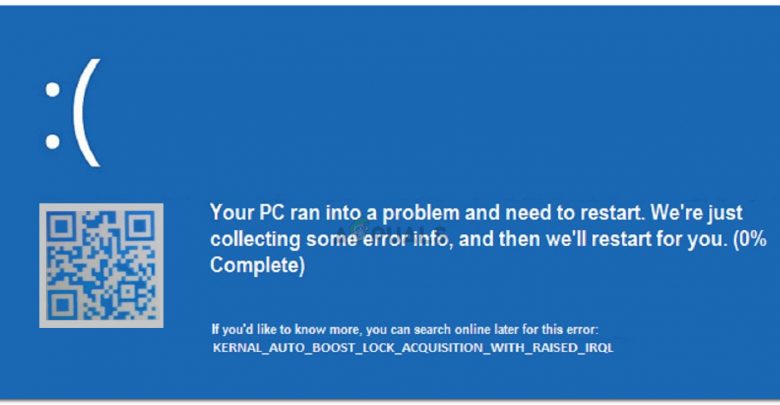Click the 'We're just' text at the line end

pyautogui.click(x=696, y=213)
